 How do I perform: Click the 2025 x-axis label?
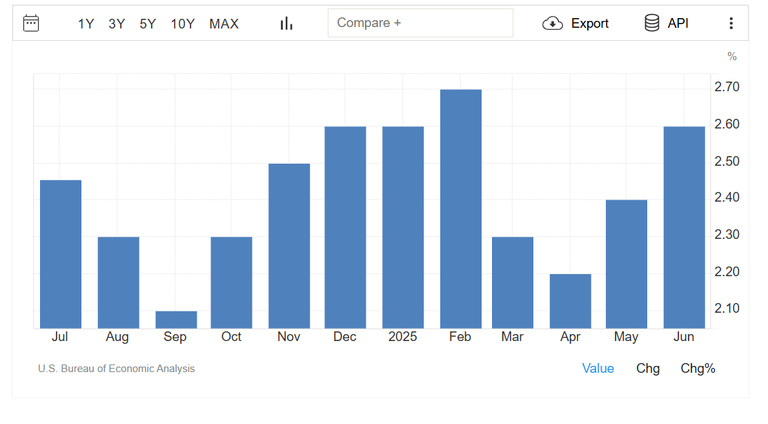[403, 337]
